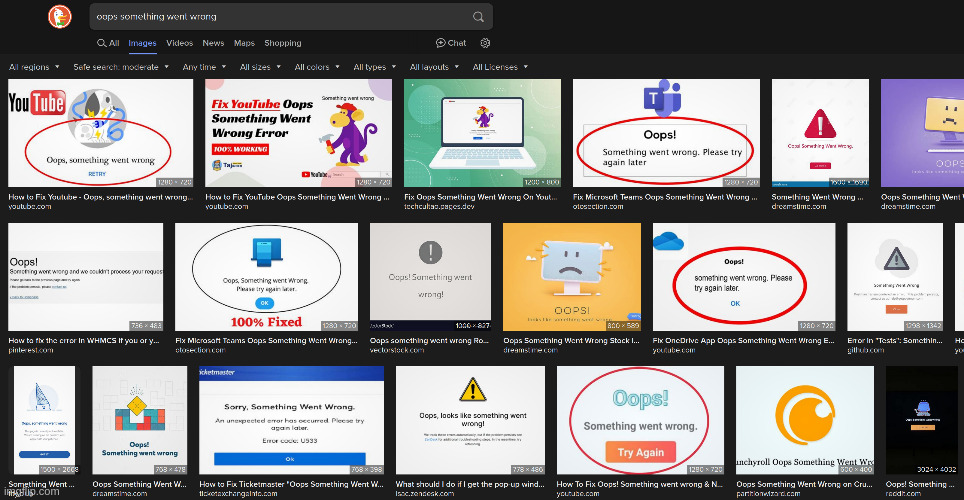Screen dimensions: 964x500
Task: Expand the All regions dropdown
Action: (34, 67)
